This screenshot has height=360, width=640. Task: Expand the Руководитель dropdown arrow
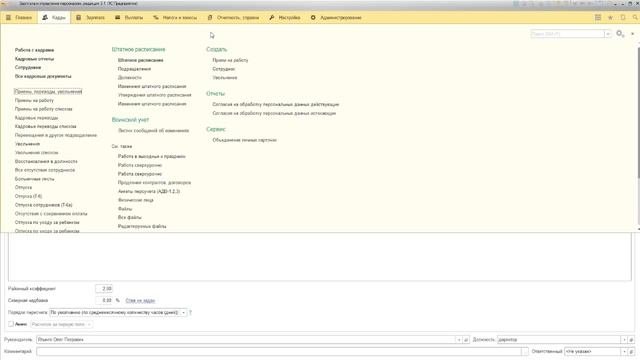click(459, 340)
